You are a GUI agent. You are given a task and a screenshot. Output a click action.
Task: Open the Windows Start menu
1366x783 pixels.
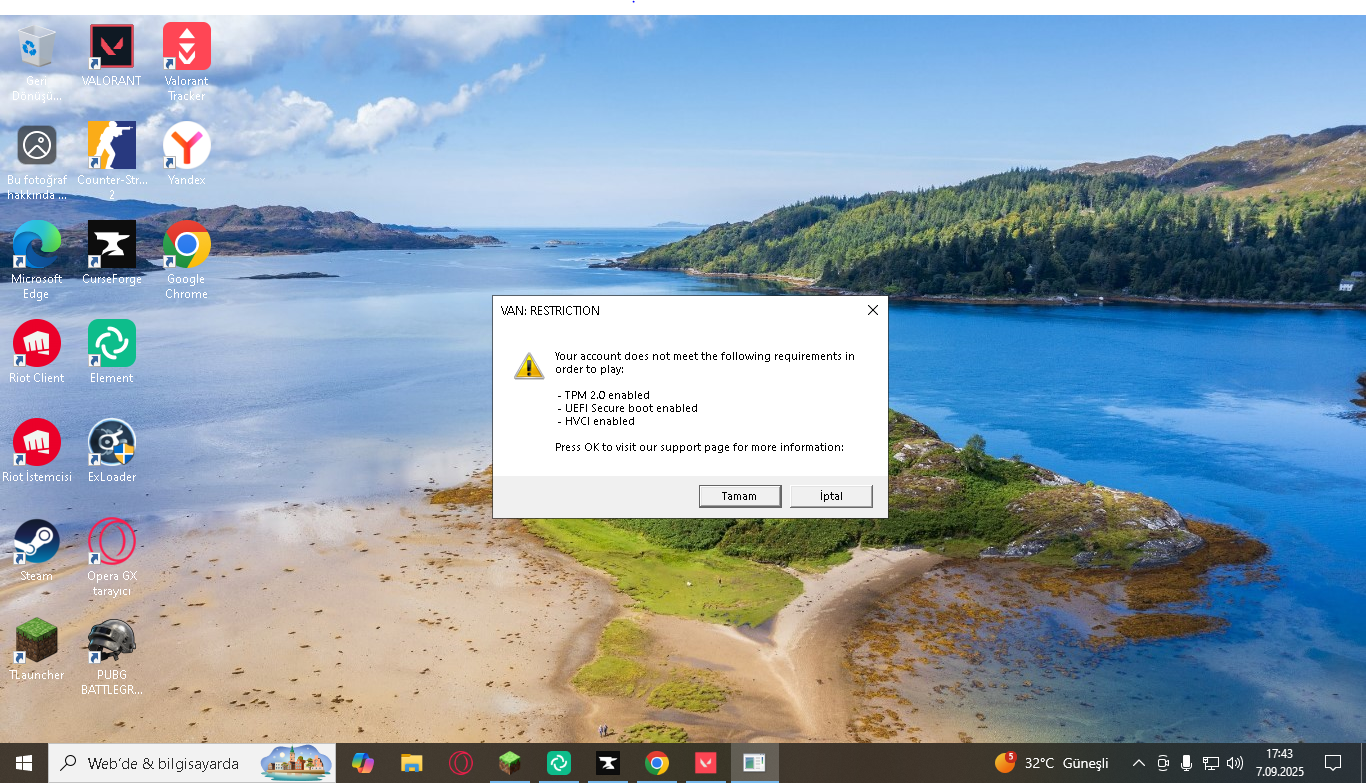tap(24, 763)
